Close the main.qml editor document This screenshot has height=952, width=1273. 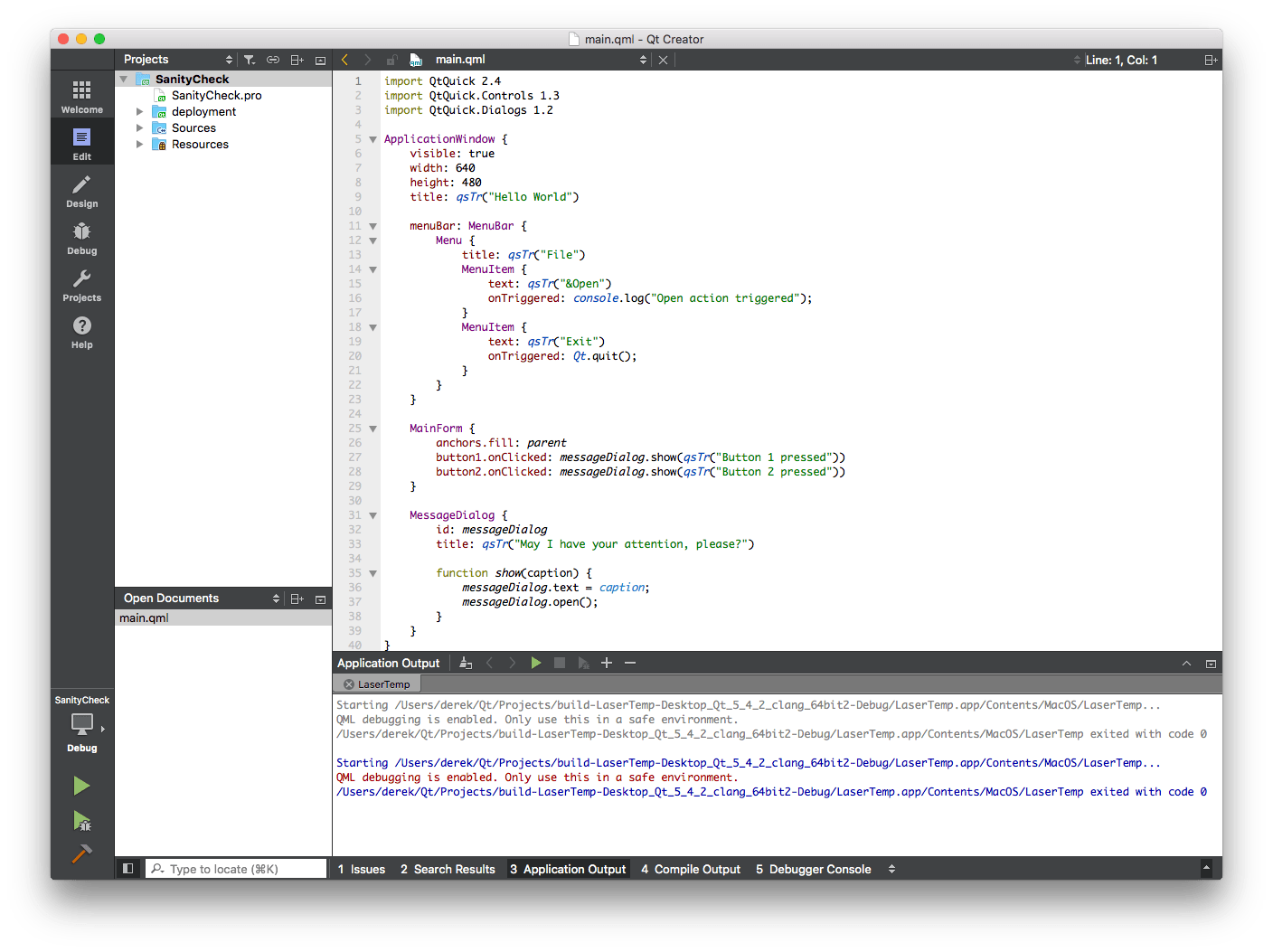point(663,59)
